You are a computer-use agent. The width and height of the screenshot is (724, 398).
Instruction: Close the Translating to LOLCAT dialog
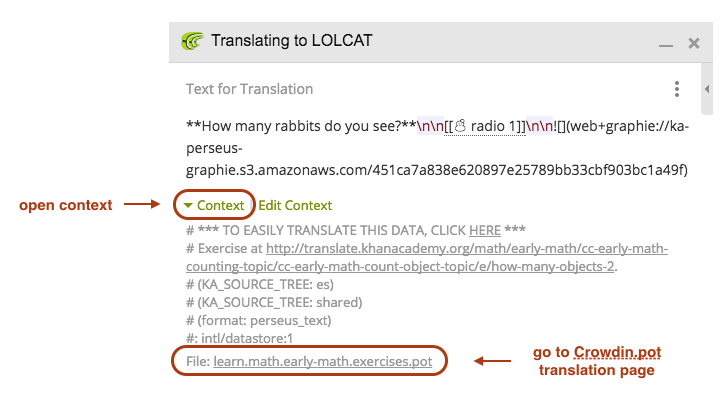point(694,43)
